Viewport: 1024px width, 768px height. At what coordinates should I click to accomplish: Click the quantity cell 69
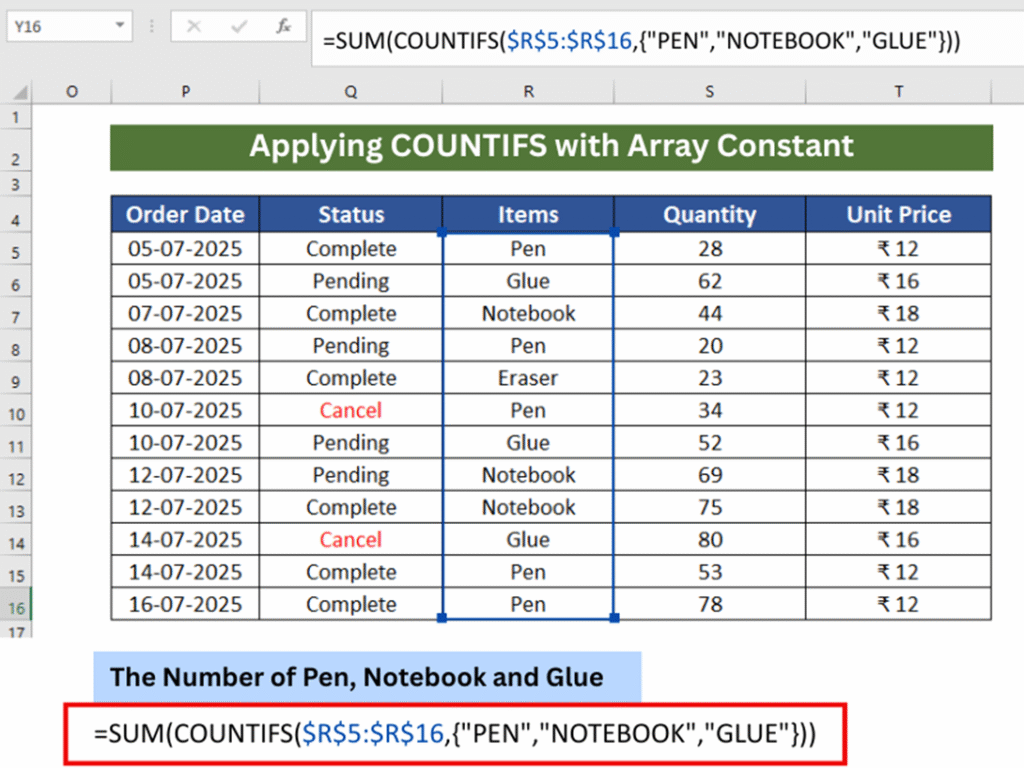(x=710, y=475)
